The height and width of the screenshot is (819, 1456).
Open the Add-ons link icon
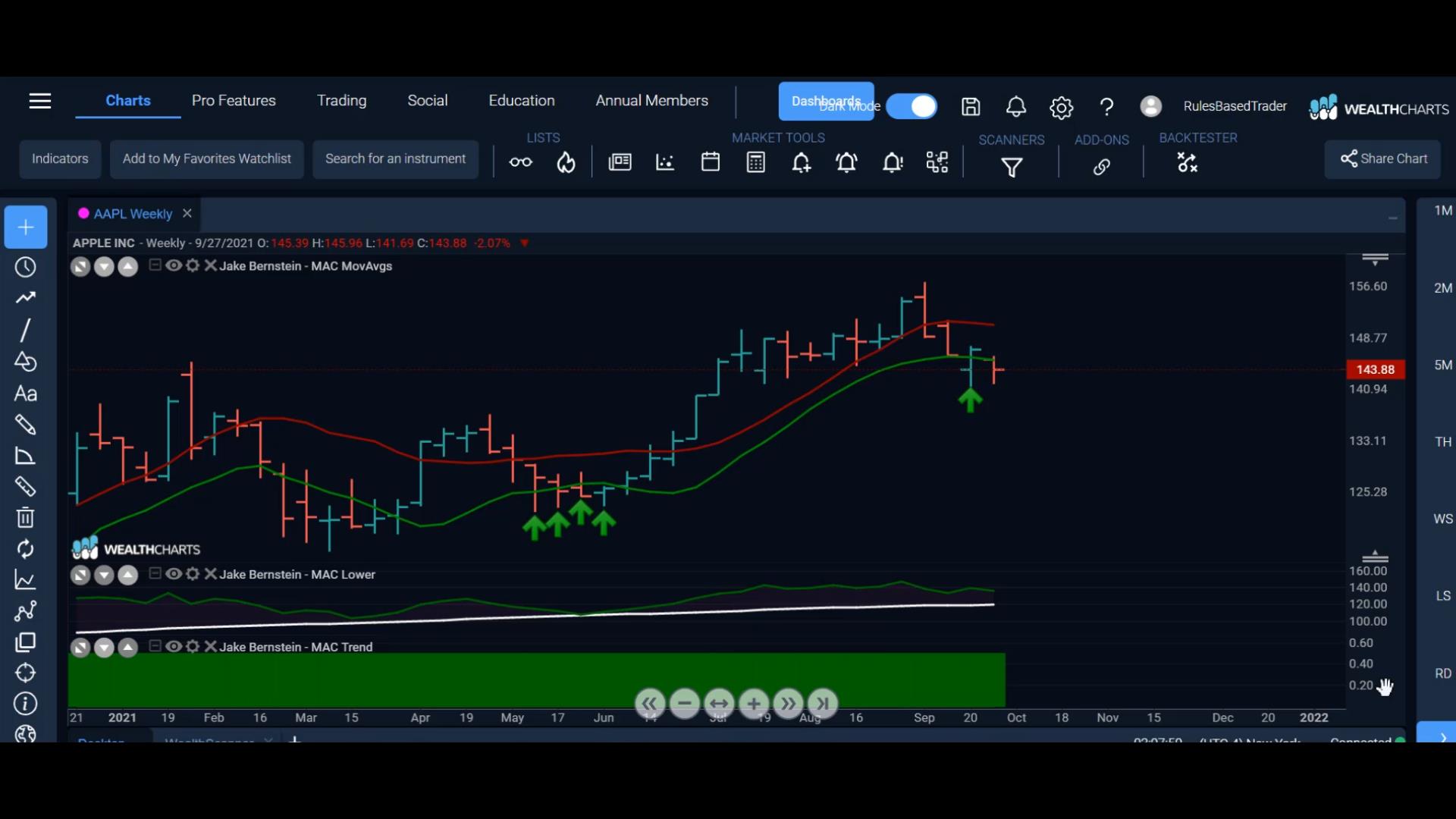(x=1102, y=167)
